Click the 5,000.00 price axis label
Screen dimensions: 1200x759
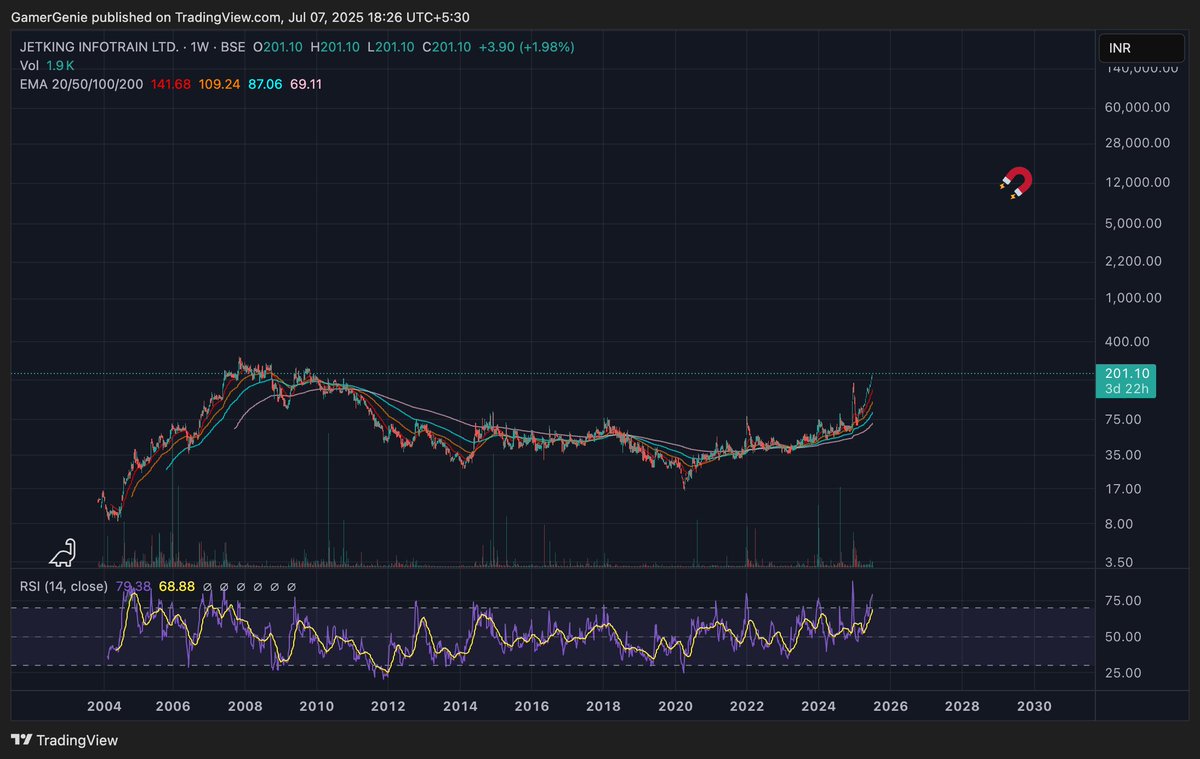pyautogui.click(x=1131, y=223)
